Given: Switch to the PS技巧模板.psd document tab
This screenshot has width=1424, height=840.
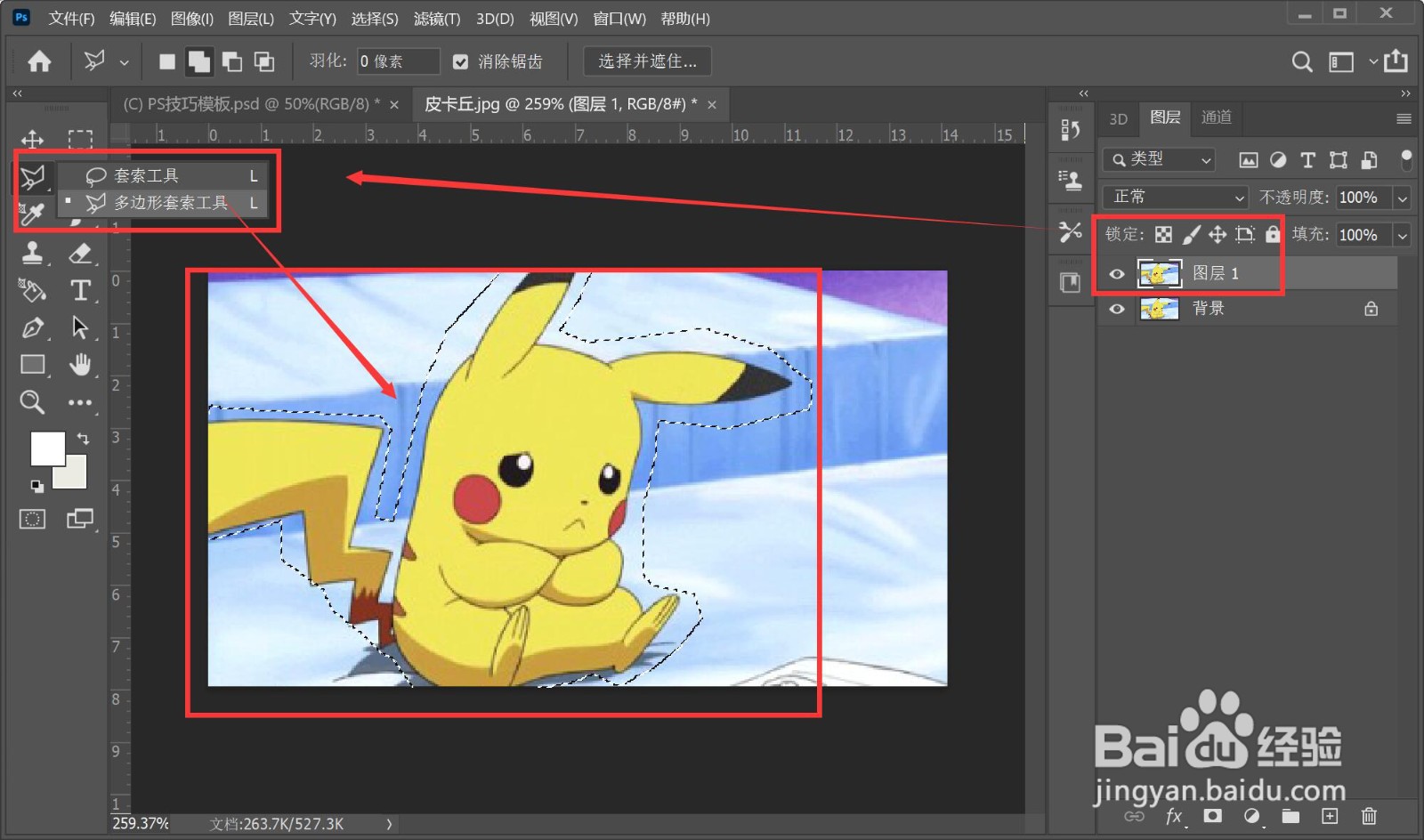Looking at the screenshot, I should click(252, 104).
